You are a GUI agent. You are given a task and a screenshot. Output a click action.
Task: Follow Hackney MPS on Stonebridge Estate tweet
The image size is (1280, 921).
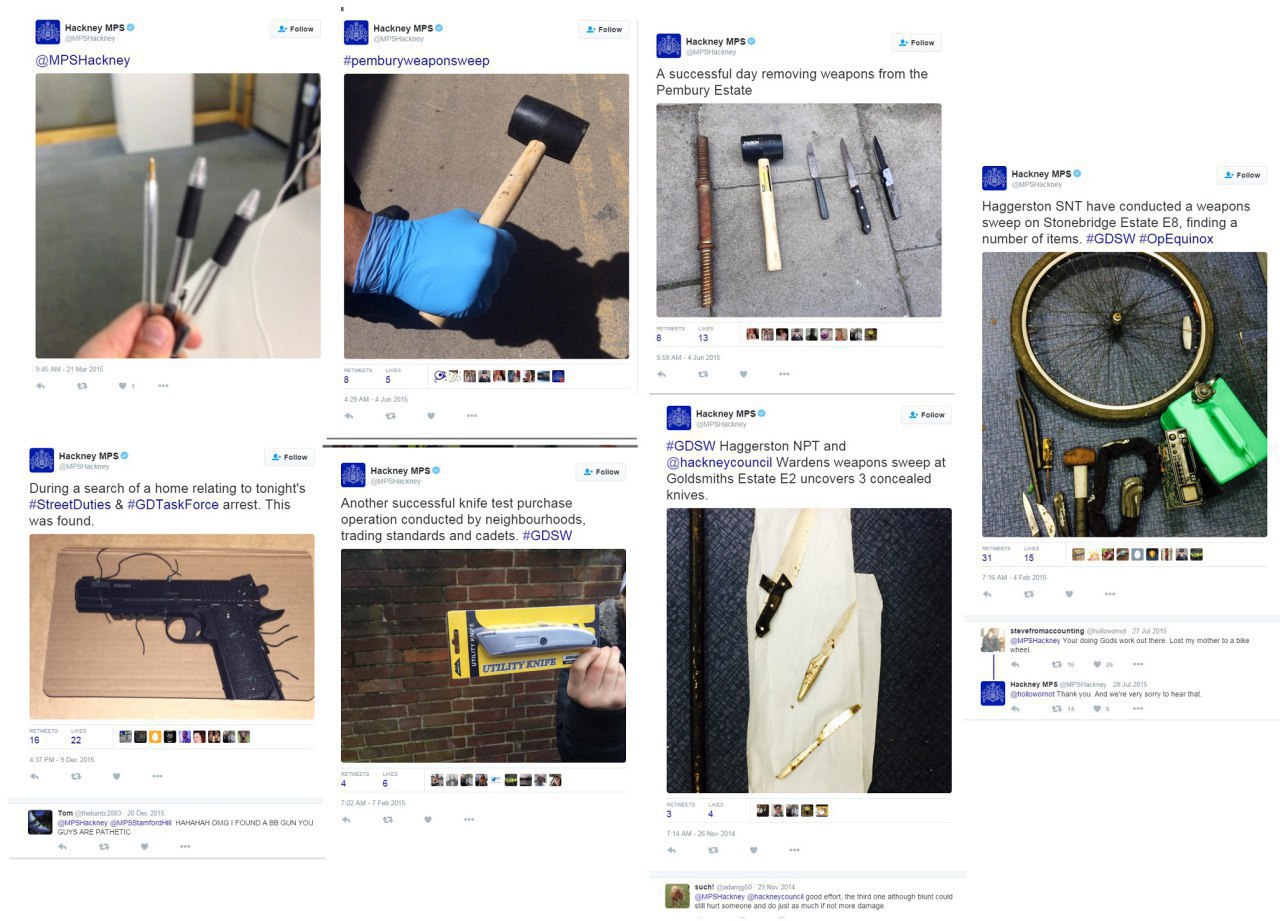(x=1242, y=175)
